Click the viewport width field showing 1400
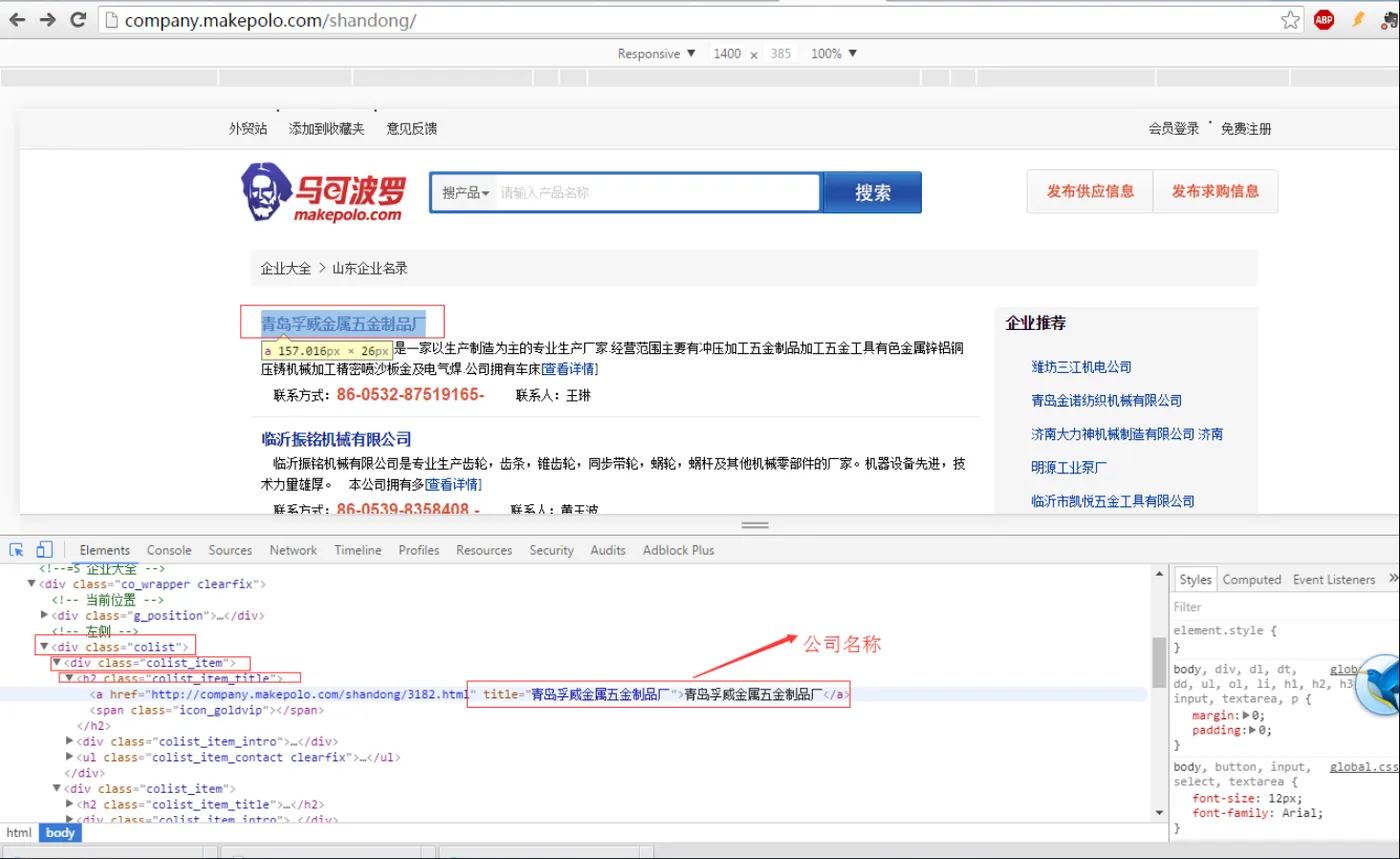Image resolution: width=1400 pixels, height=859 pixels. 727,54
